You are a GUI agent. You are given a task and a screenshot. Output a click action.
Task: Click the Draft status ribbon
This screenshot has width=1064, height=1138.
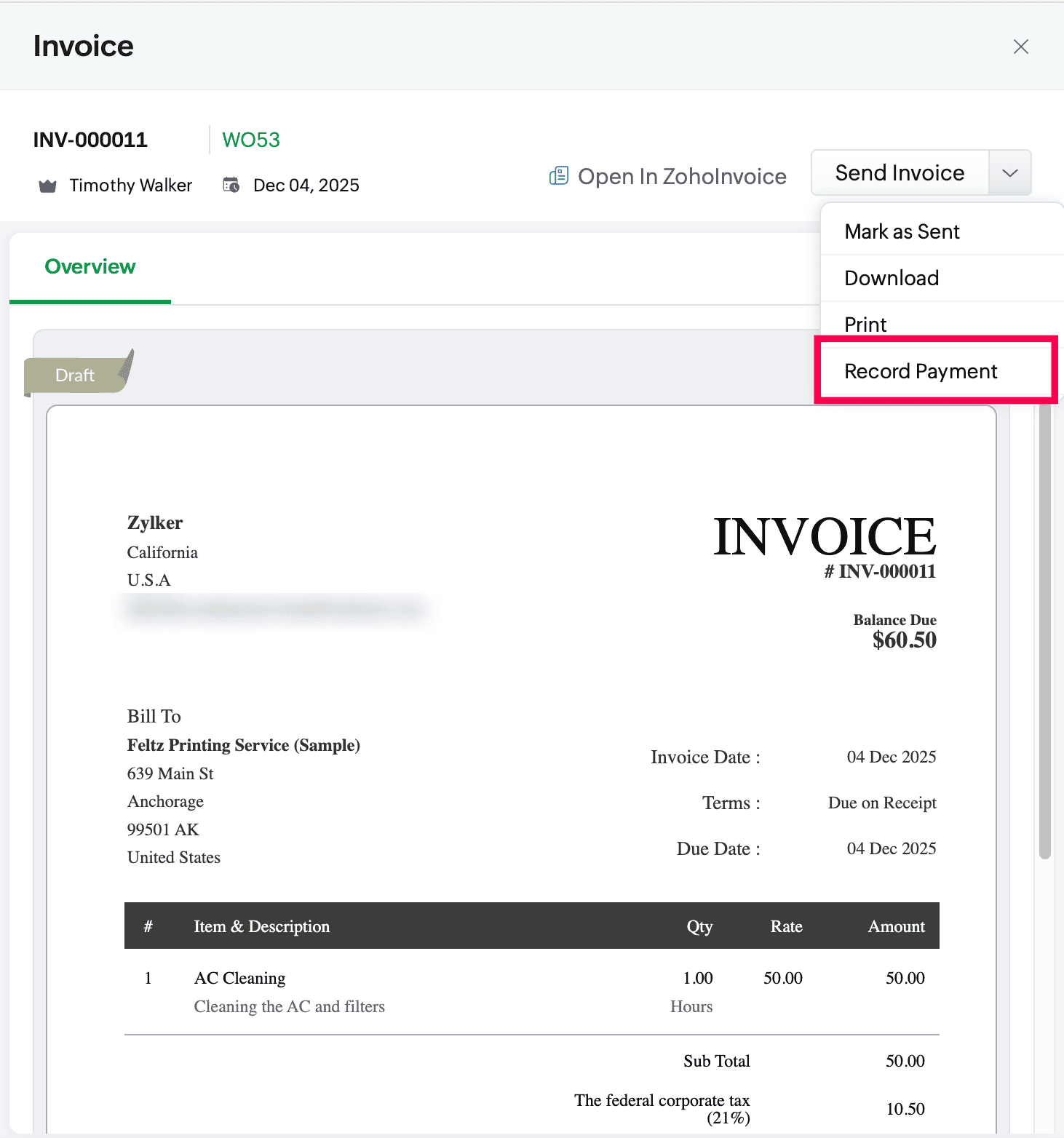(76, 375)
